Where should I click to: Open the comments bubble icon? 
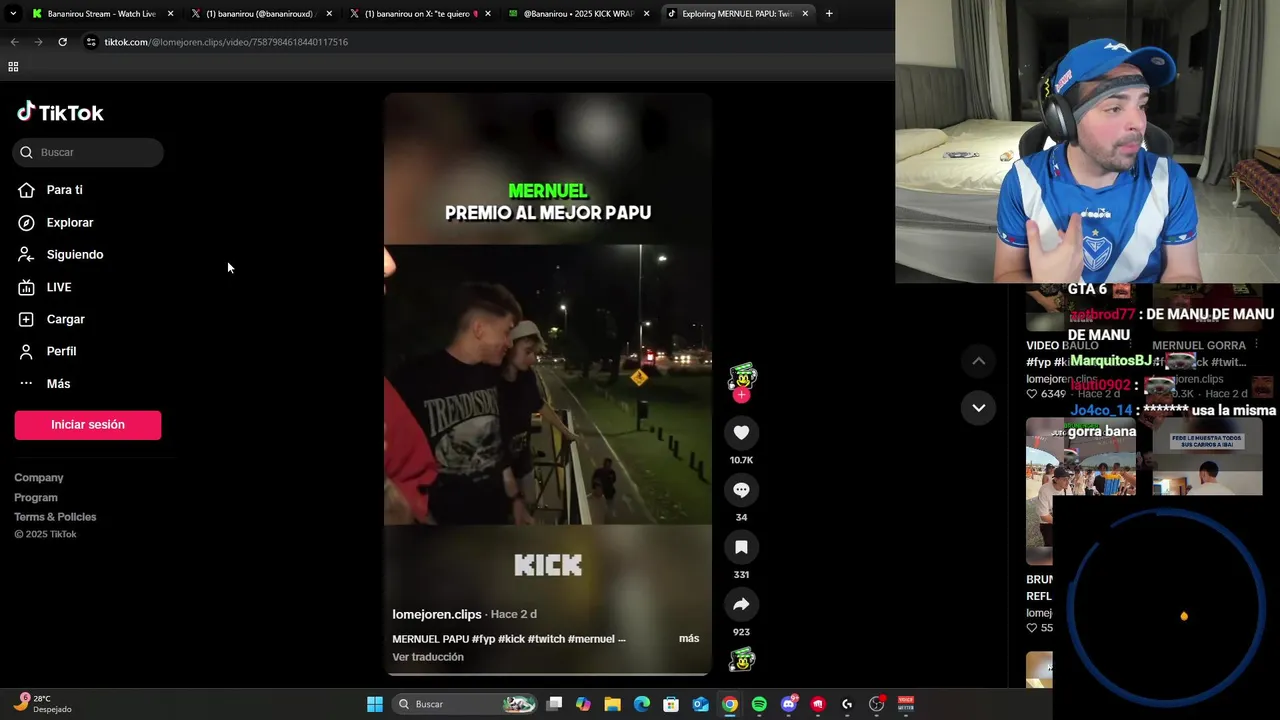[741, 490]
